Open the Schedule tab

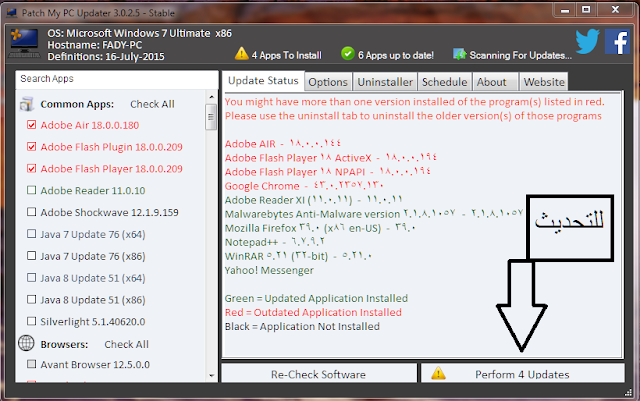(444, 82)
